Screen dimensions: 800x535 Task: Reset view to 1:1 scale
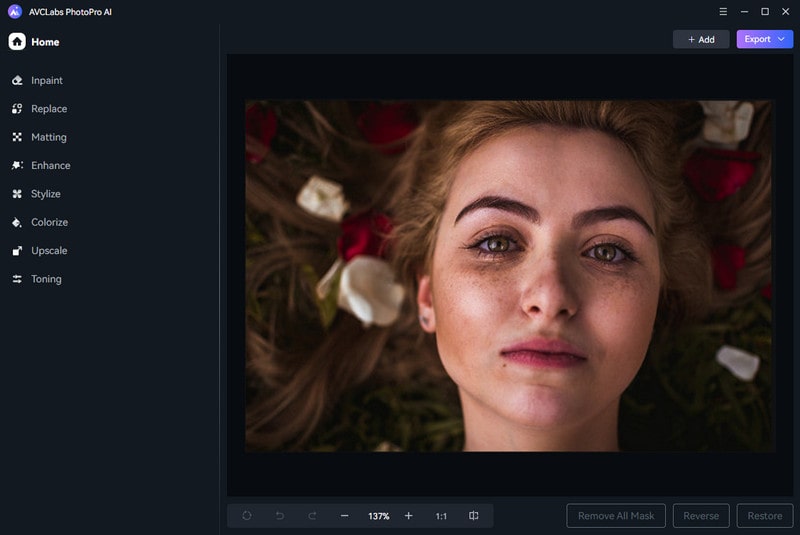[x=441, y=516]
